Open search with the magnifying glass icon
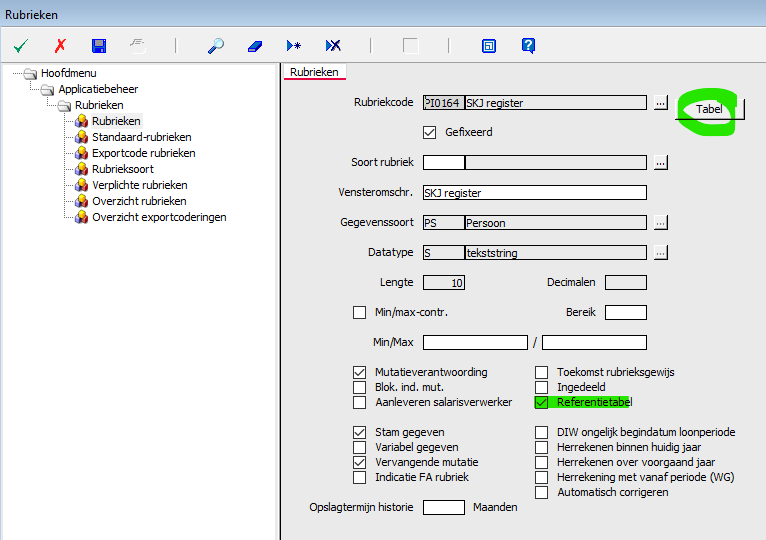 (x=216, y=46)
